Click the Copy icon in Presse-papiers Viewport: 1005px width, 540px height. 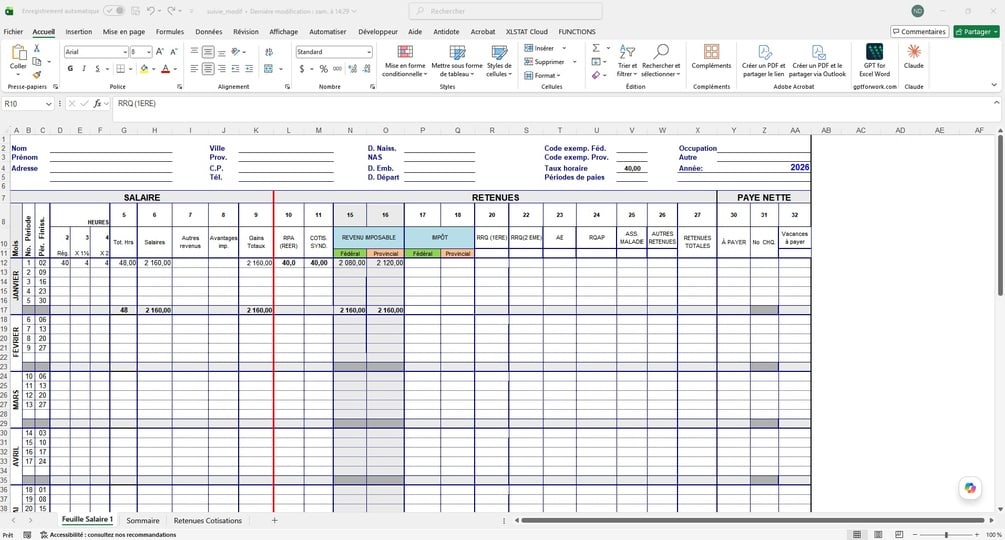[x=37, y=61]
